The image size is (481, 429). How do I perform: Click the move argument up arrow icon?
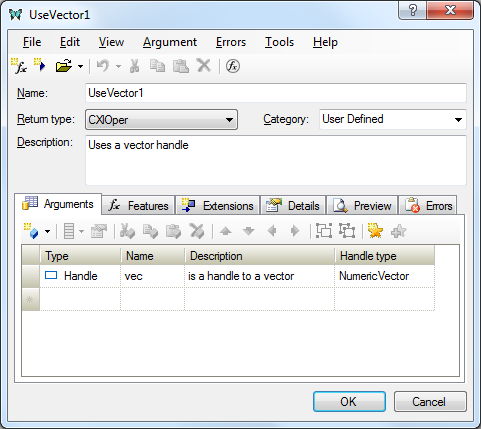click(x=226, y=231)
